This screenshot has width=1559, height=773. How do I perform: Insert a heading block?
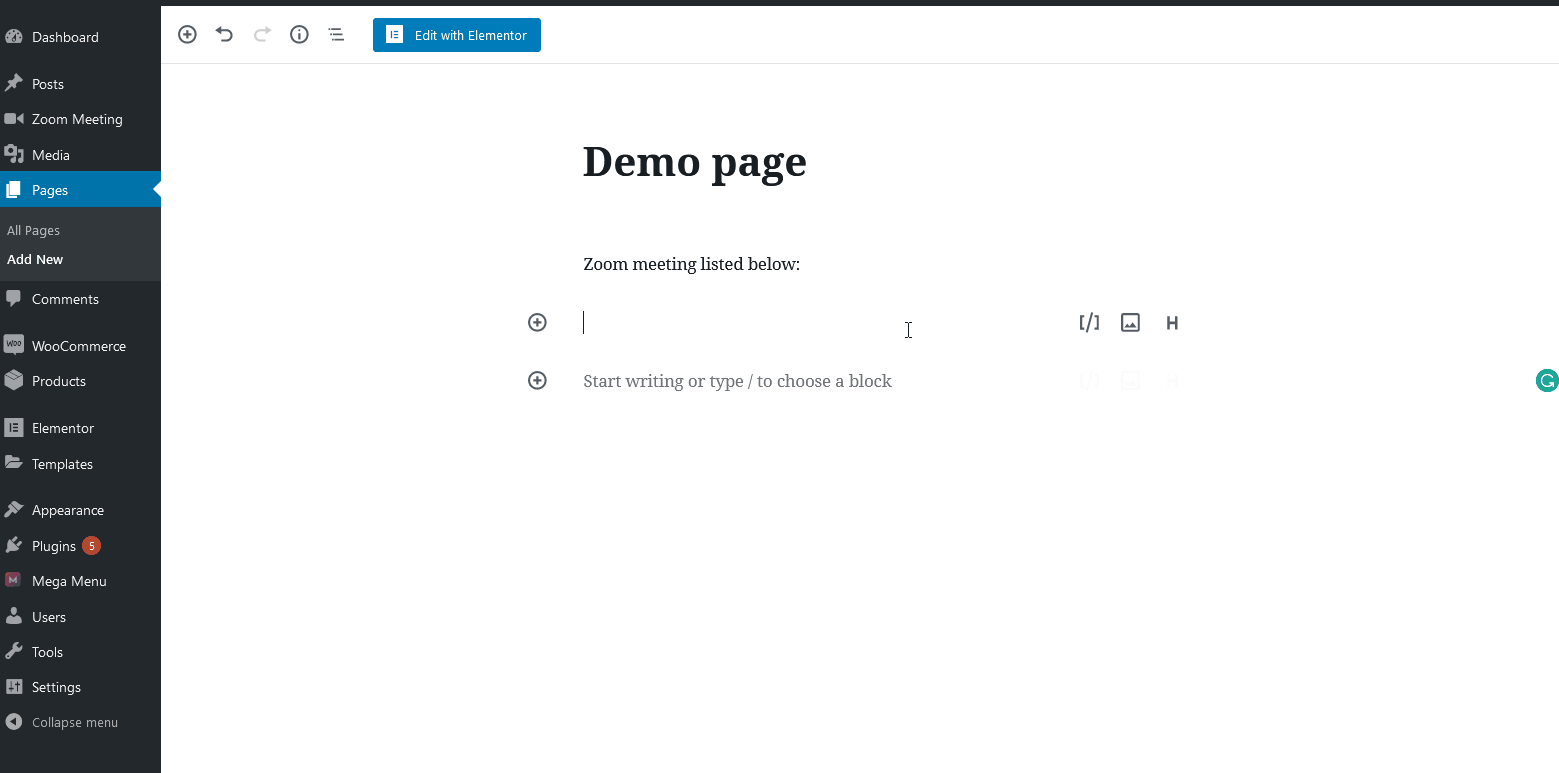pyautogui.click(x=1171, y=322)
